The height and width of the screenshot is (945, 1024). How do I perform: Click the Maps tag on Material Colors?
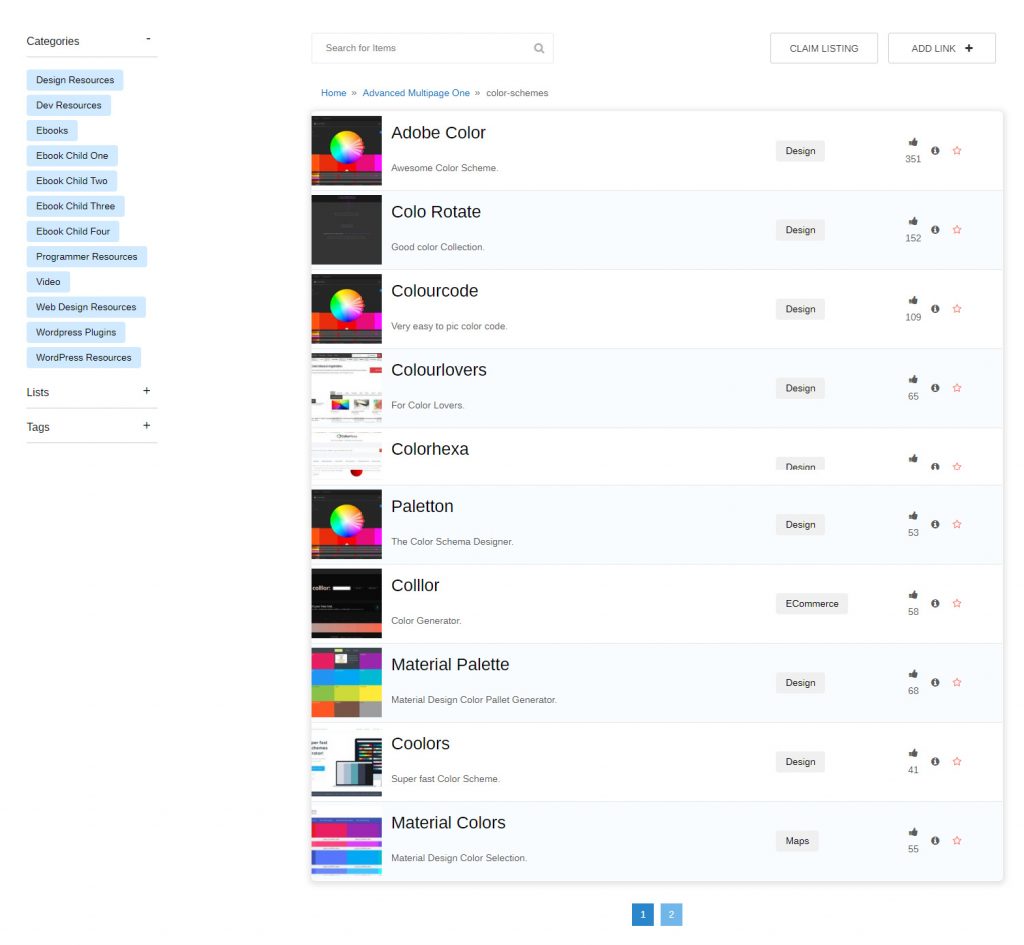[797, 841]
